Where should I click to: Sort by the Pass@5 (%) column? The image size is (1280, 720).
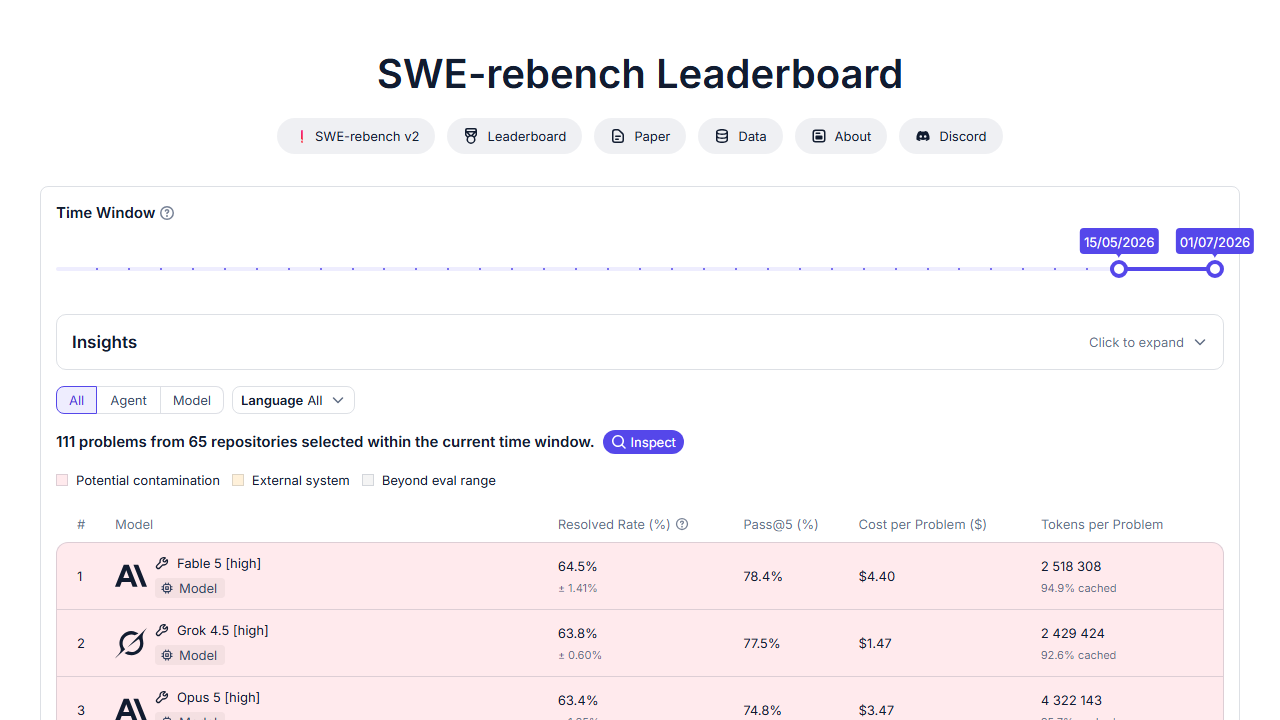point(781,524)
